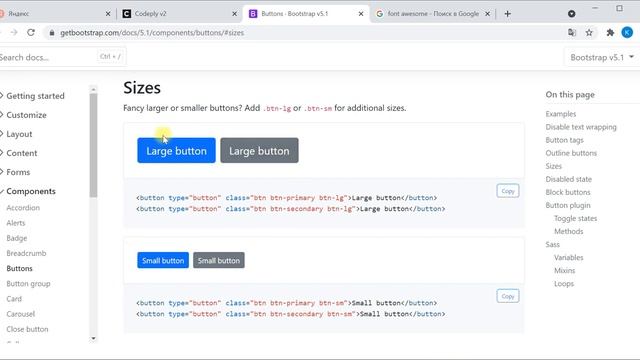This screenshot has width=640, height=360.
Task: Click the site lock icon in address bar
Action: point(51,33)
